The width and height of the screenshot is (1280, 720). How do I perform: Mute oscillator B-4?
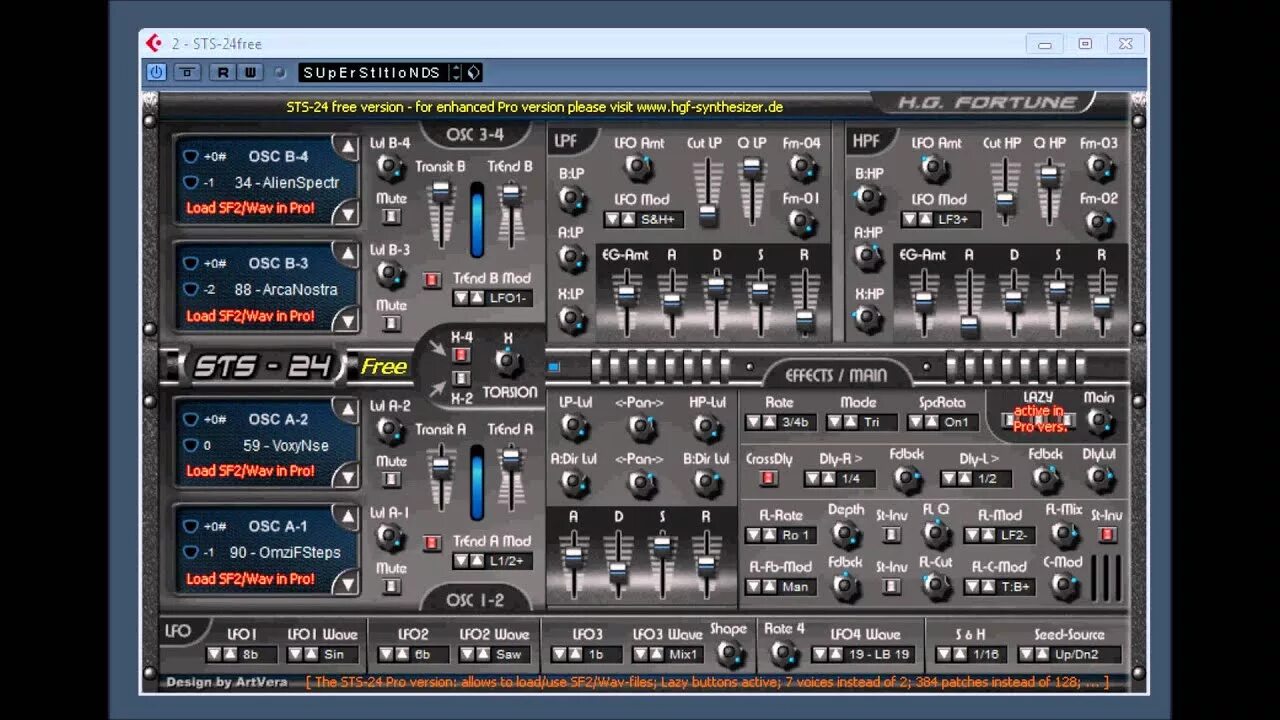(x=391, y=216)
